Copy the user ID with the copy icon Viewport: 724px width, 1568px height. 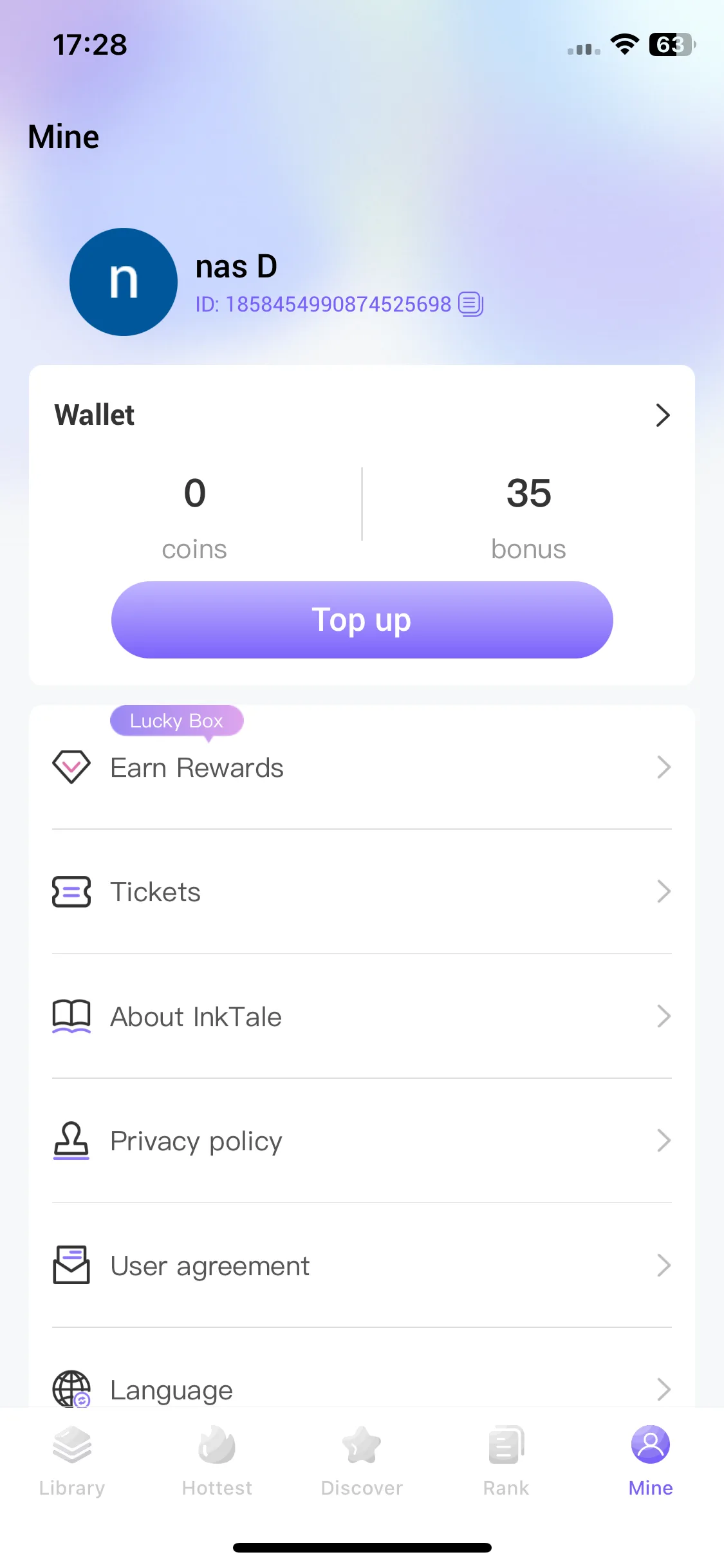tap(470, 304)
